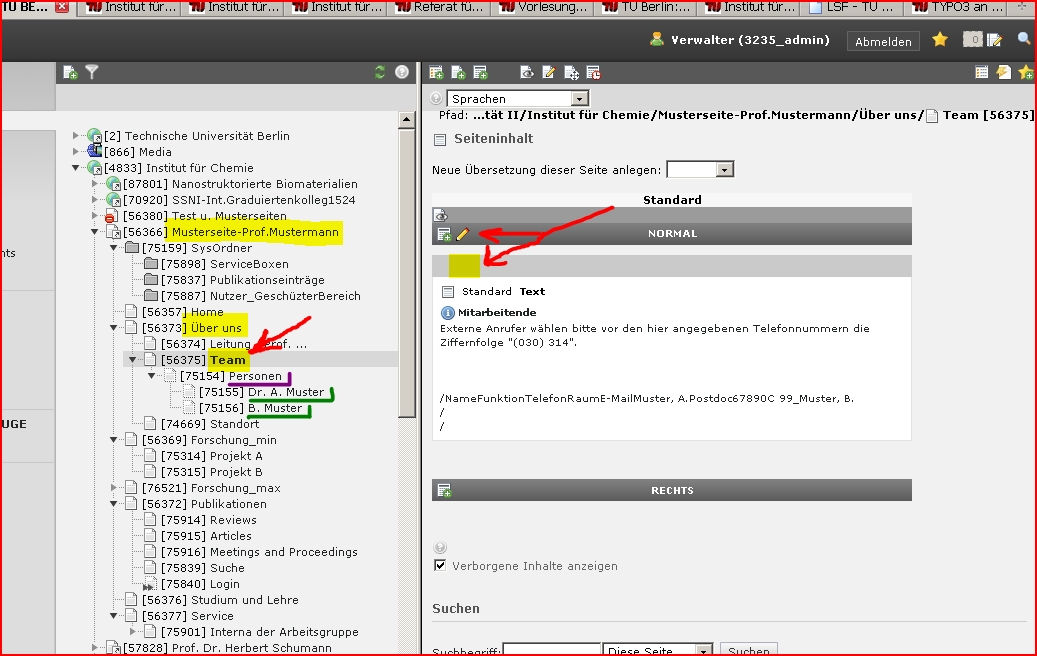Click the yellow bookmark star in top bar
Image resolution: width=1037 pixels, height=656 pixels.
[x=940, y=40]
